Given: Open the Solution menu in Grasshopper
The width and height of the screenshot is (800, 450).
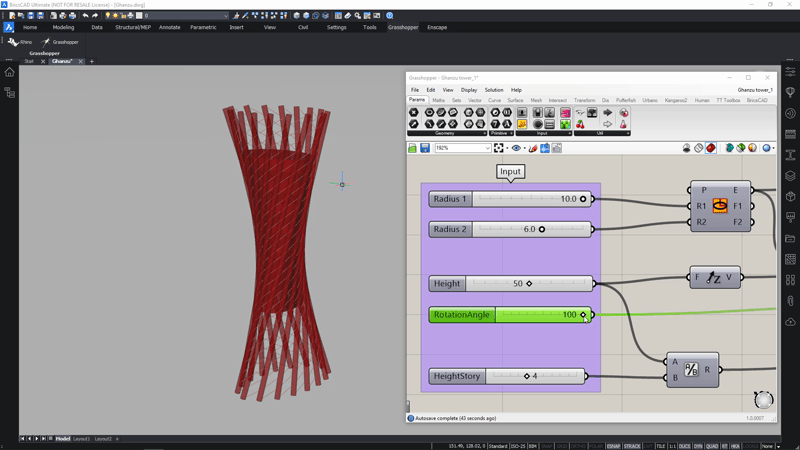Looking at the screenshot, I should (494, 90).
